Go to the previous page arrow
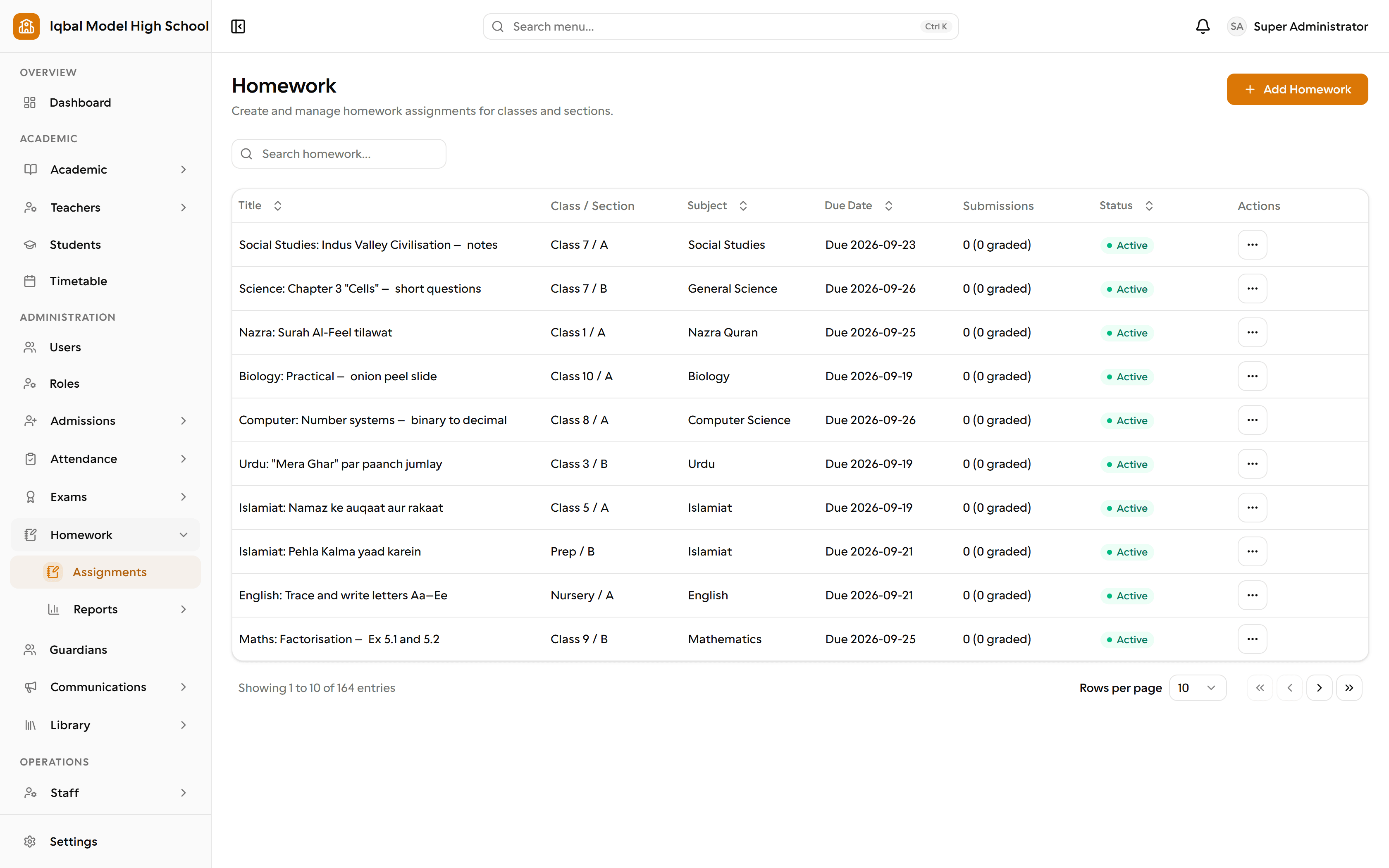 click(x=1290, y=688)
